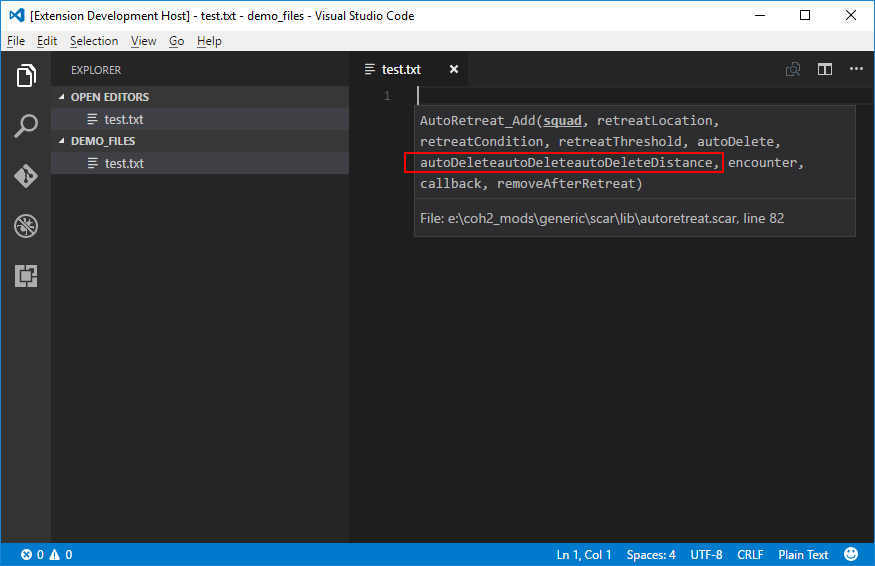The width and height of the screenshot is (875, 566).
Task: Open the Explorer view in activity bar
Action: tap(26, 75)
